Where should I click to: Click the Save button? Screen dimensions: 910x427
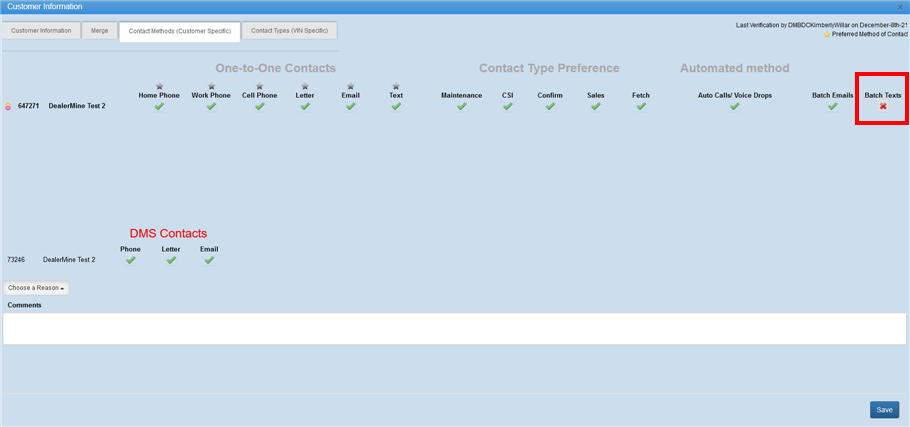(x=884, y=409)
